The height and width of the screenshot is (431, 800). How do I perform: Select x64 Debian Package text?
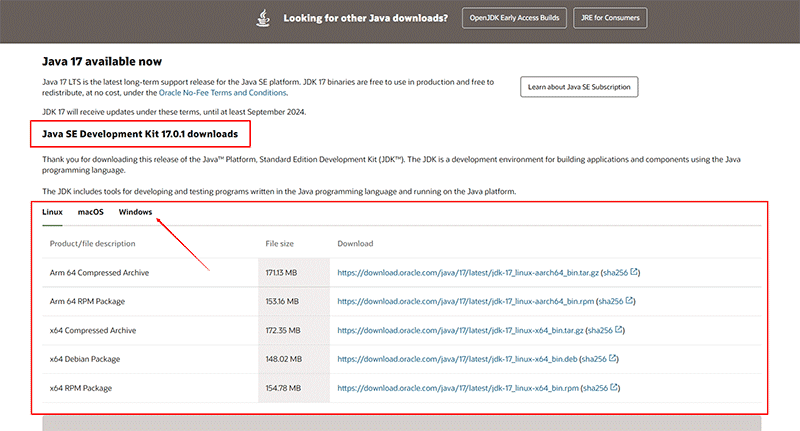click(x=85, y=359)
